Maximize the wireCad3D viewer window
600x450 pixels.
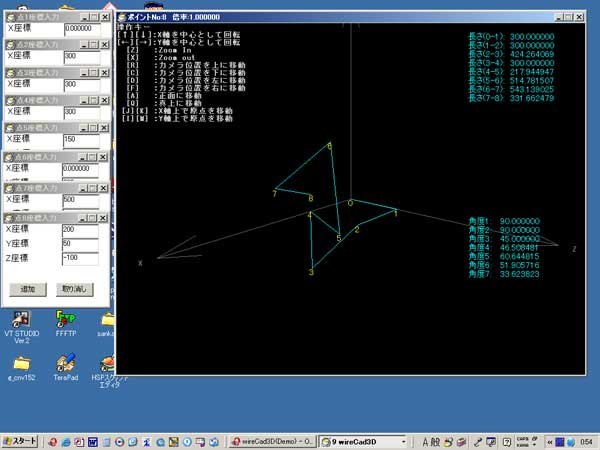click(x=570, y=18)
